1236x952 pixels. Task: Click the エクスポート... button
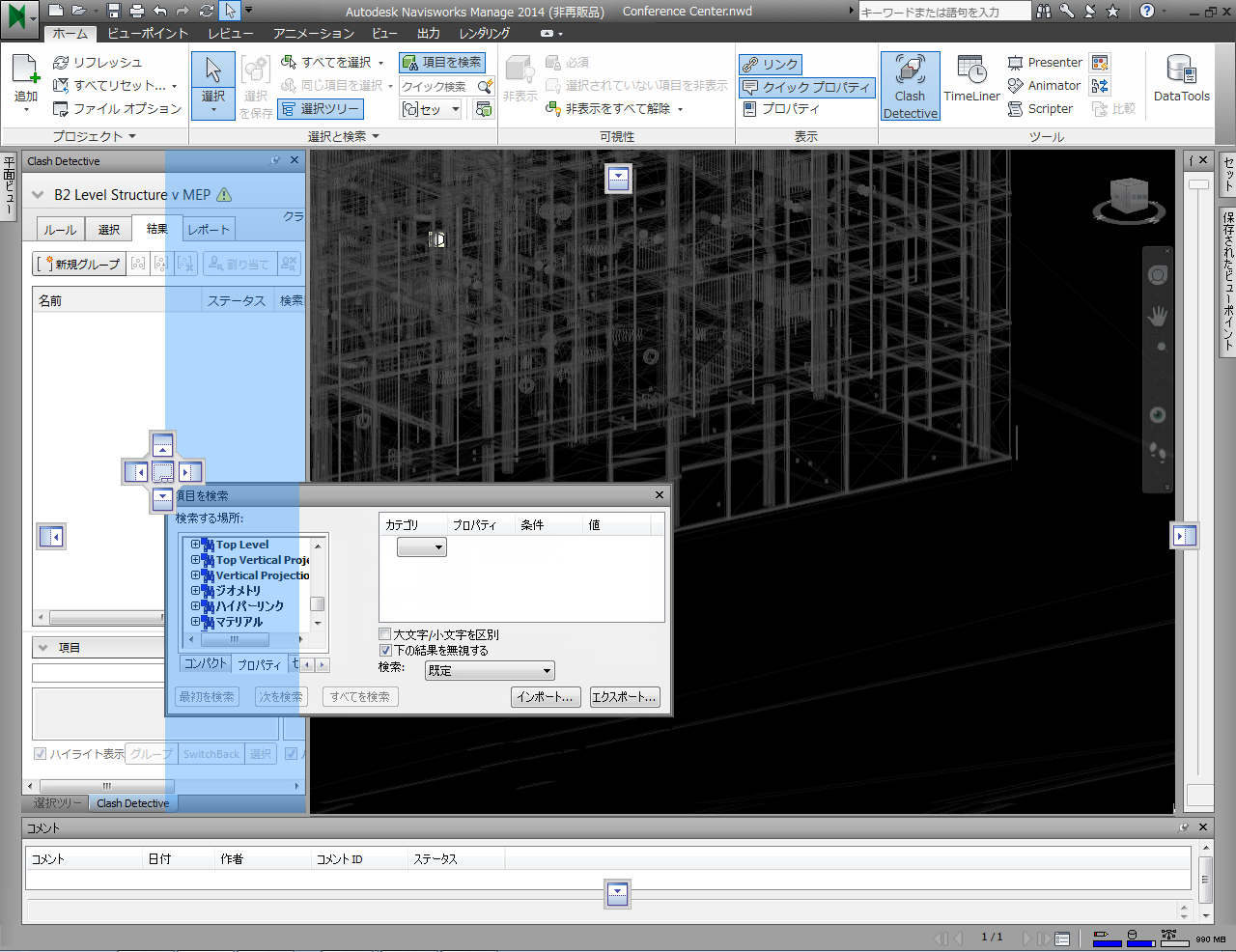pyautogui.click(x=625, y=697)
